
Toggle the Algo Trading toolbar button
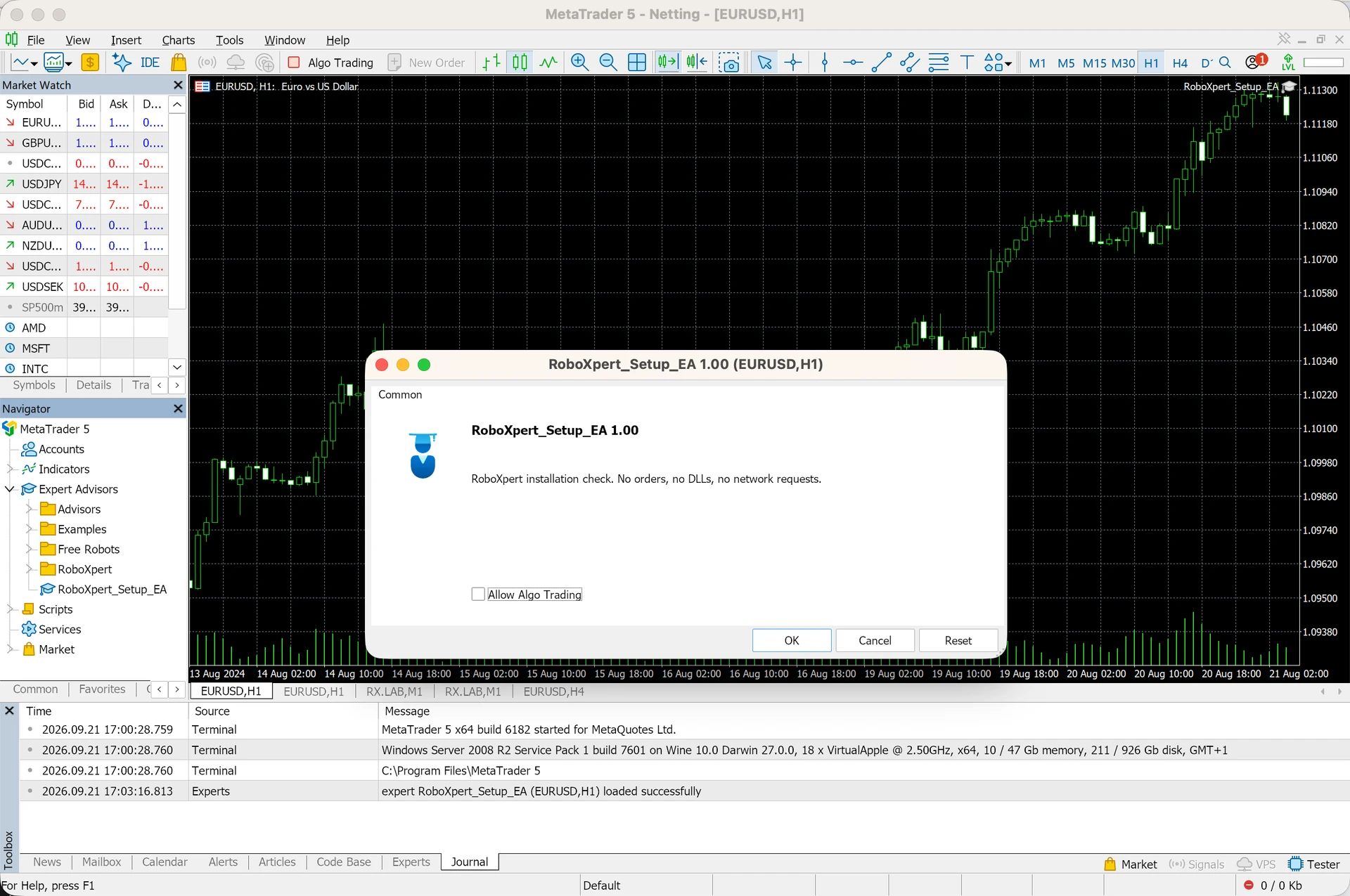[331, 63]
